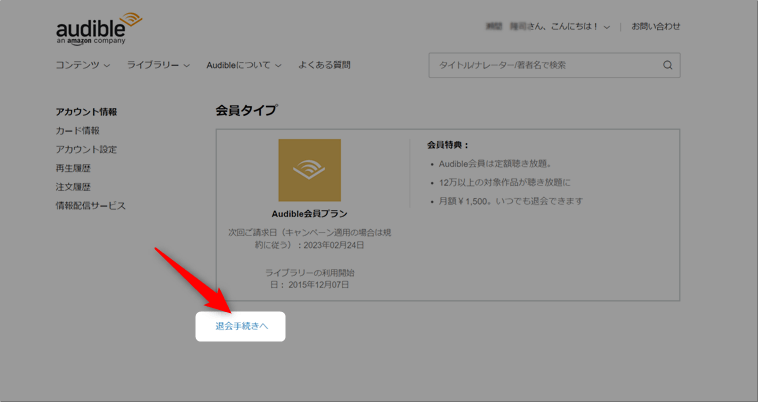Click the 会員特典 benefits heading
The width and height of the screenshot is (758, 402).
(x=447, y=145)
